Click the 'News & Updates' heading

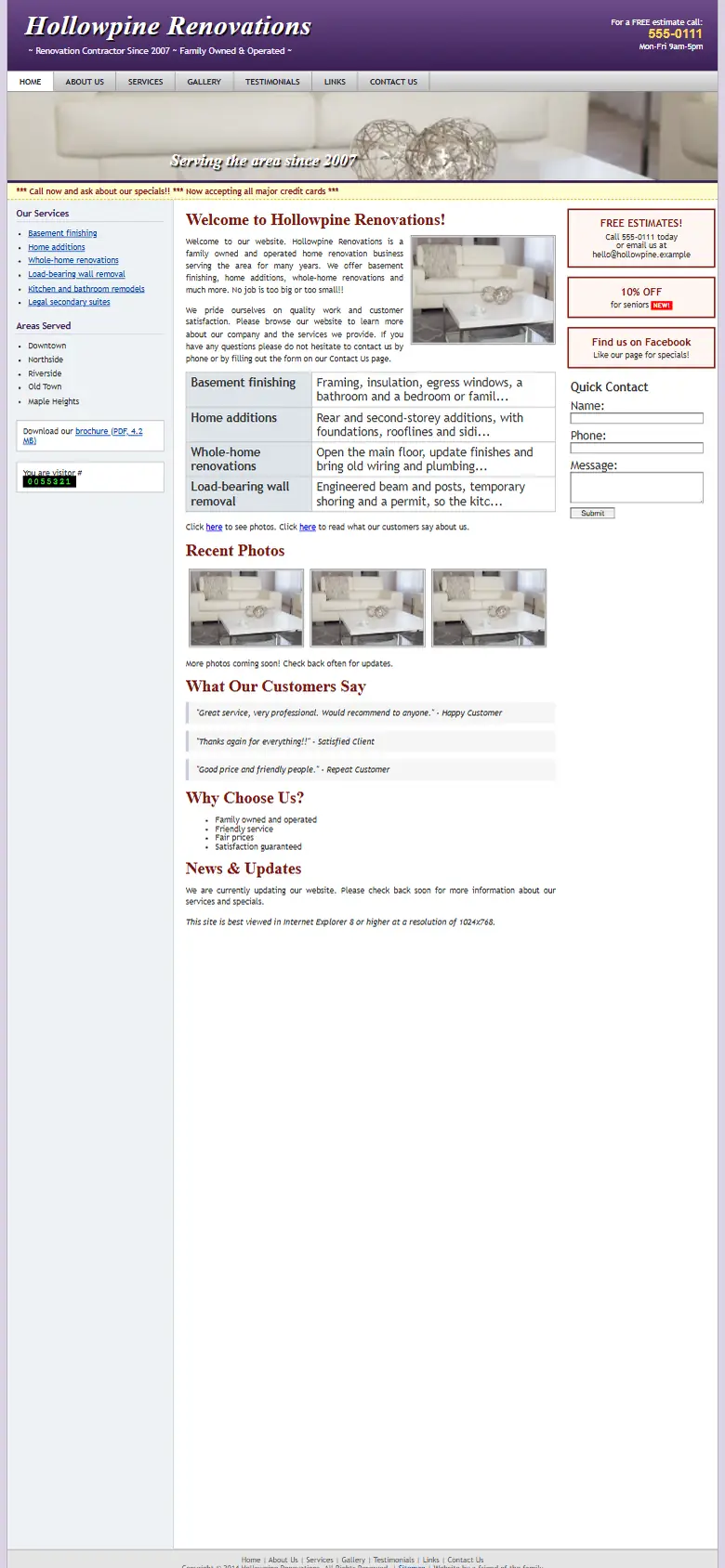pyautogui.click(x=244, y=869)
